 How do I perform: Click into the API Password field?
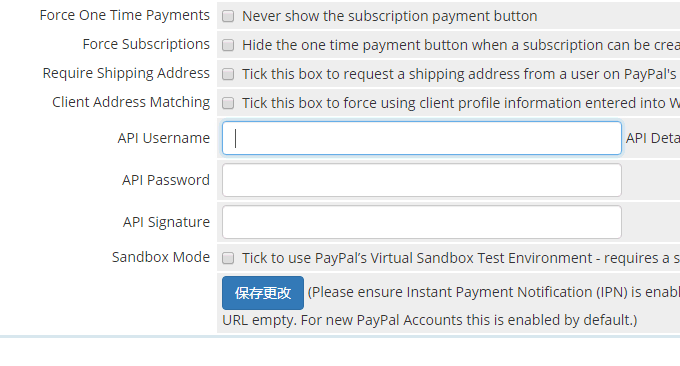[422, 180]
